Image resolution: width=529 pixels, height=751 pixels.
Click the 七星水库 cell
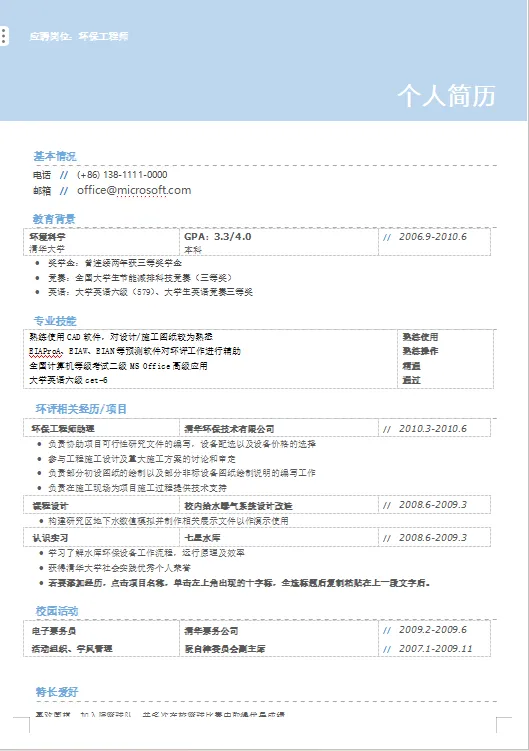pyautogui.click(x=202, y=538)
